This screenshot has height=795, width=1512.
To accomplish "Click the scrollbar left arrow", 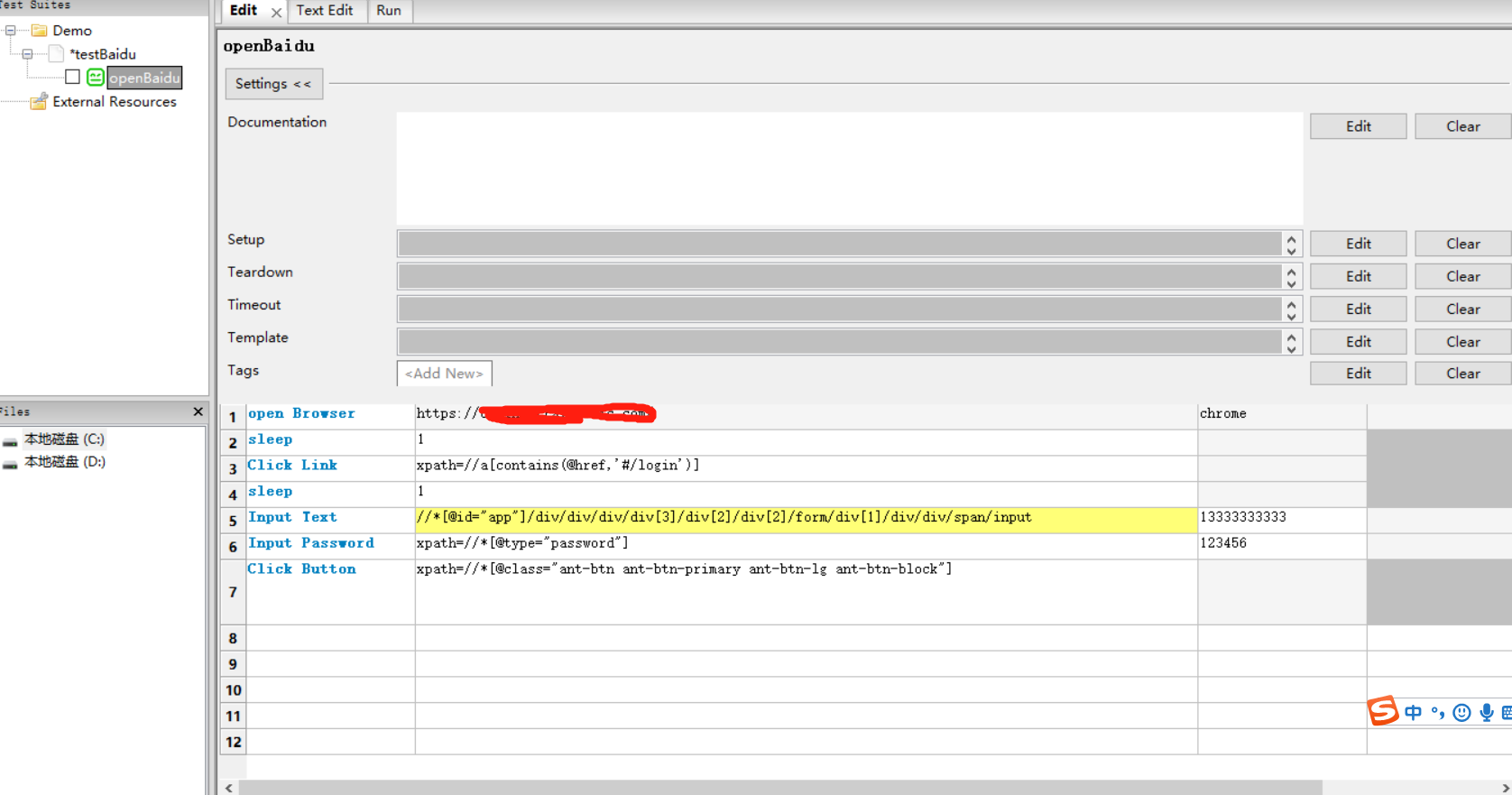I will (x=229, y=788).
